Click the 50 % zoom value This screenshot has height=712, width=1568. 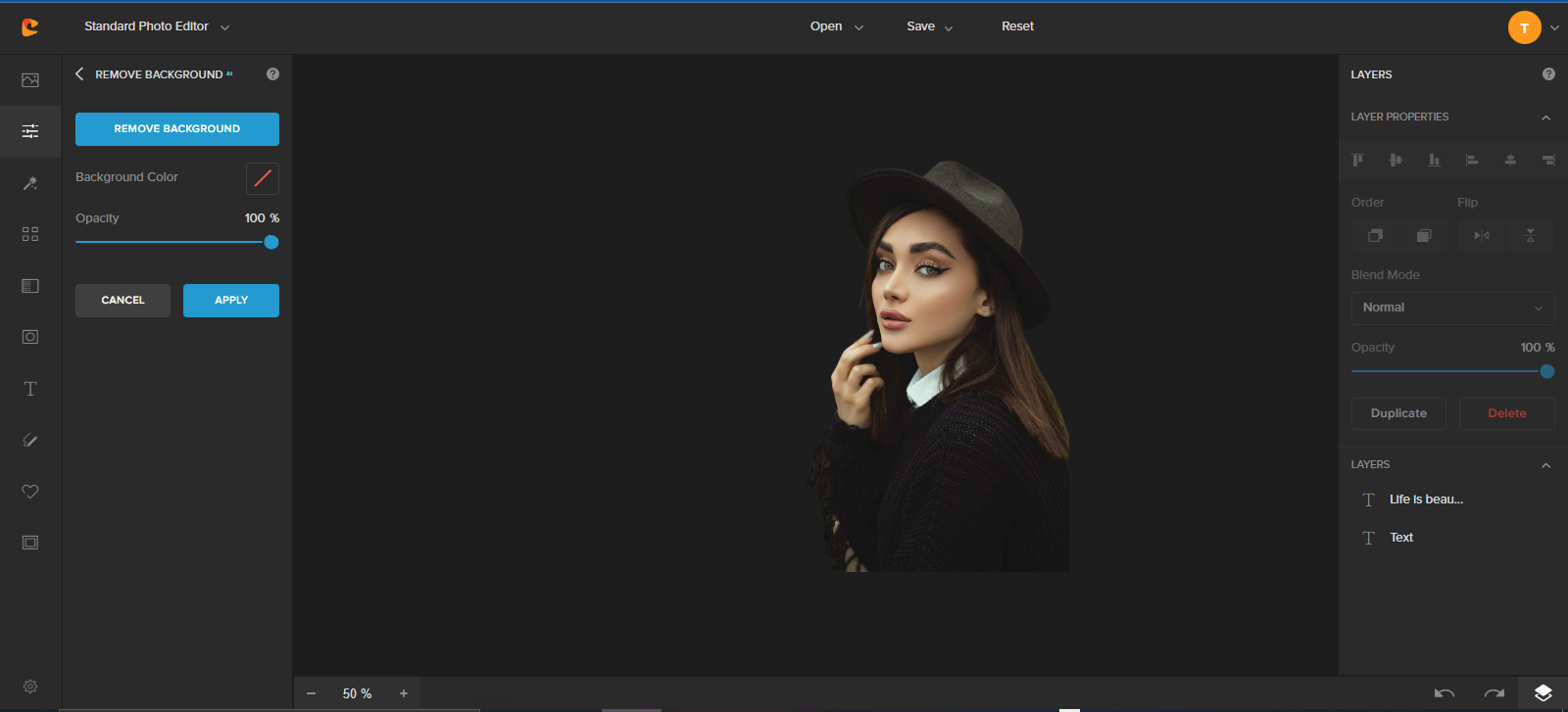[x=357, y=693]
